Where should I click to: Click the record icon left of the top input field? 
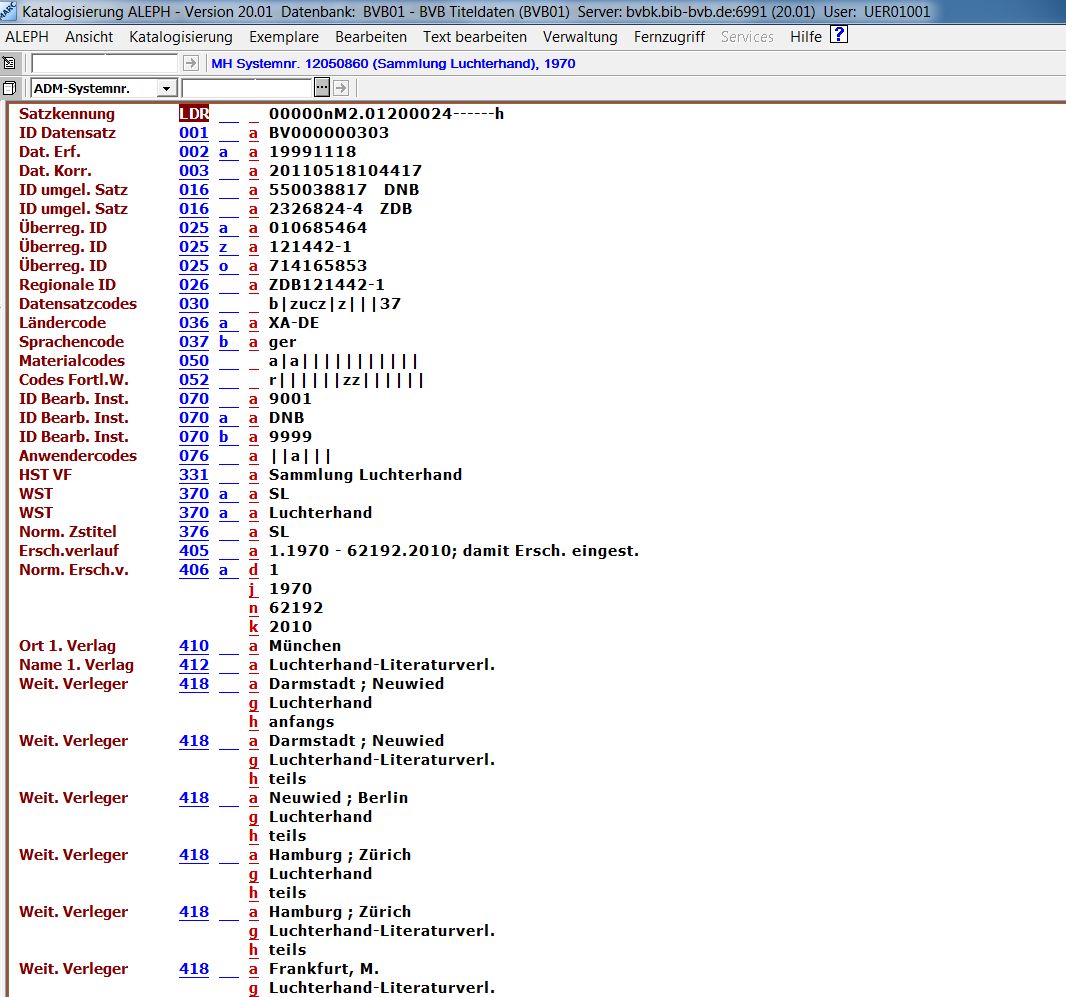pos(9,63)
